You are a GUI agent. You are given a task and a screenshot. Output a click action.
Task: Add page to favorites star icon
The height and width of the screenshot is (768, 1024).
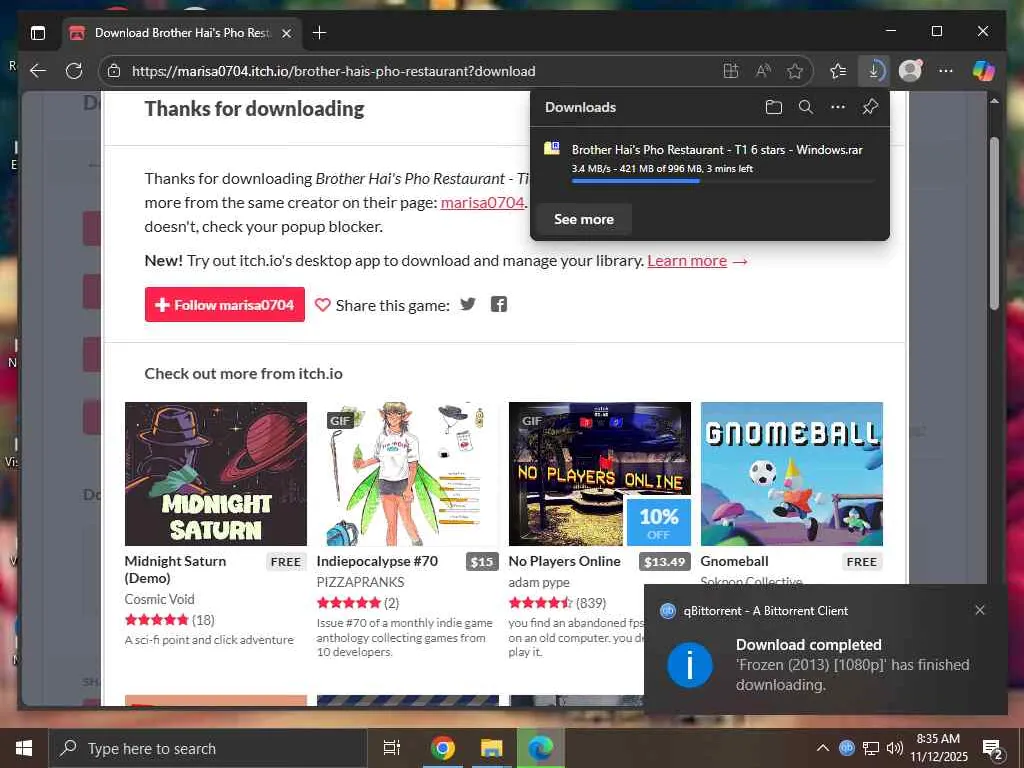(x=794, y=71)
